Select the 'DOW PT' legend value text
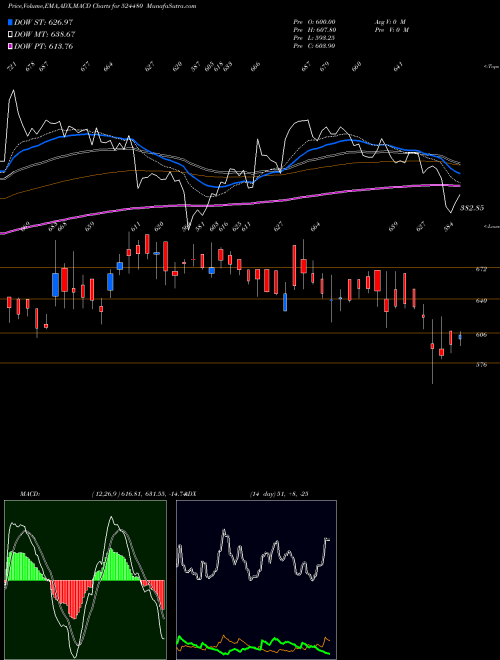 (x=44, y=46)
